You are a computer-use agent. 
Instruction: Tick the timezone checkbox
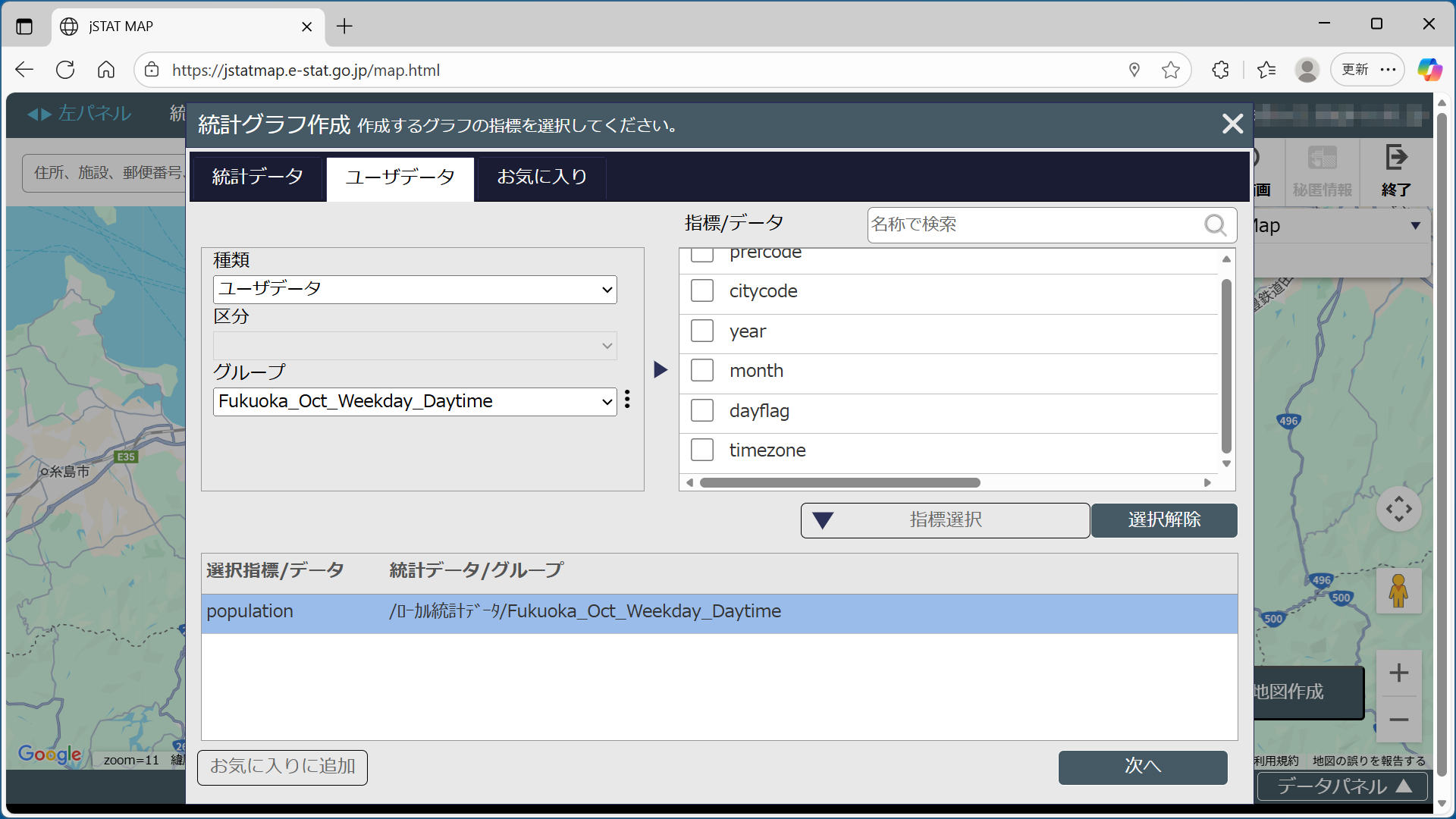coord(702,450)
